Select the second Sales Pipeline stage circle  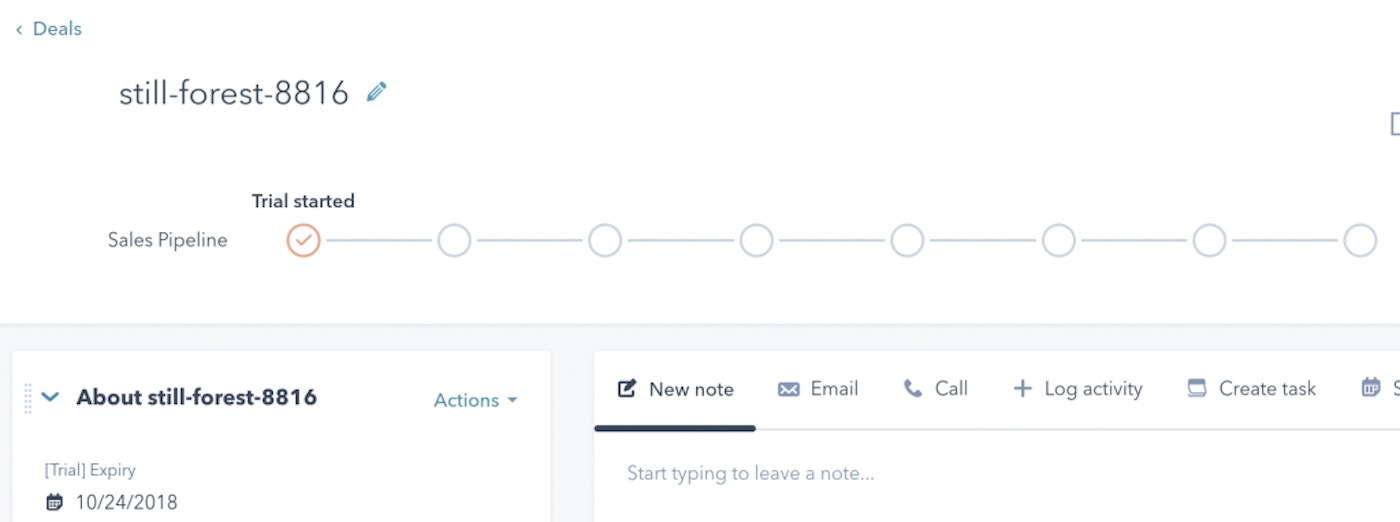[x=454, y=241]
